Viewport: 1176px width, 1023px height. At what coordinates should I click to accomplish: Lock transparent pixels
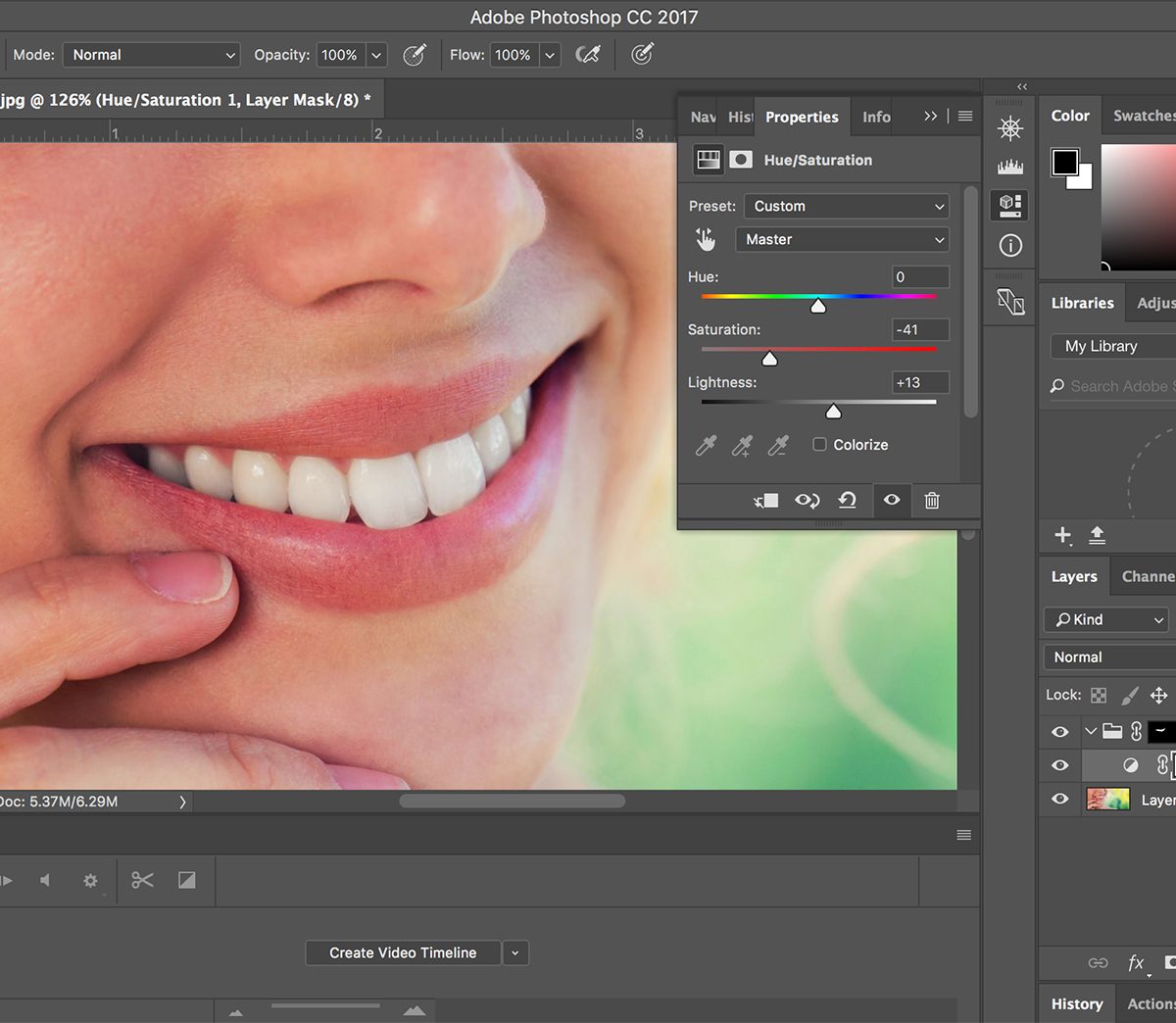(x=1099, y=696)
